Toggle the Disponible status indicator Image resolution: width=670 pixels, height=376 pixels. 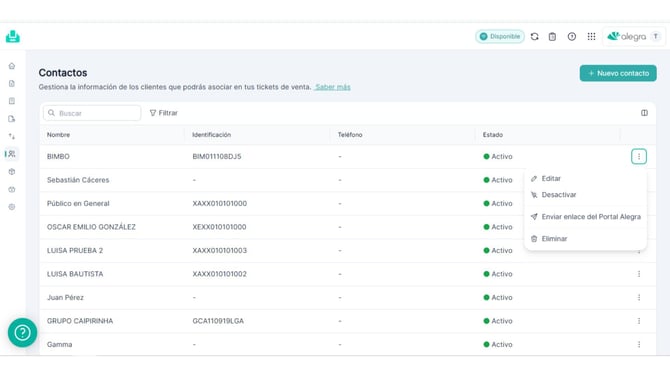click(x=500, y=37)
